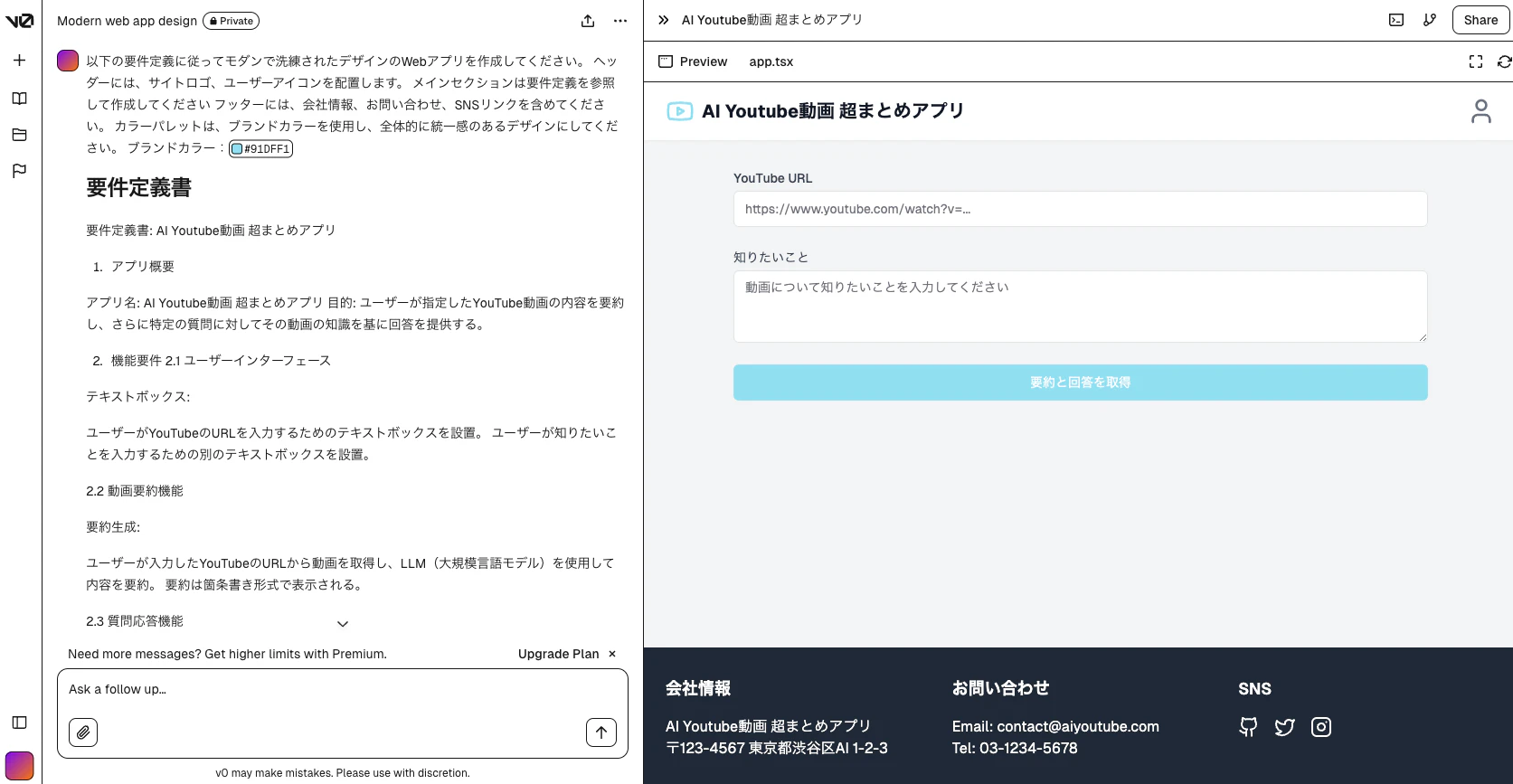Open the Twitter link in the footer
Image resolution: width=1513 pixels, height=784 pixels.
click(x=1284, y=727)
